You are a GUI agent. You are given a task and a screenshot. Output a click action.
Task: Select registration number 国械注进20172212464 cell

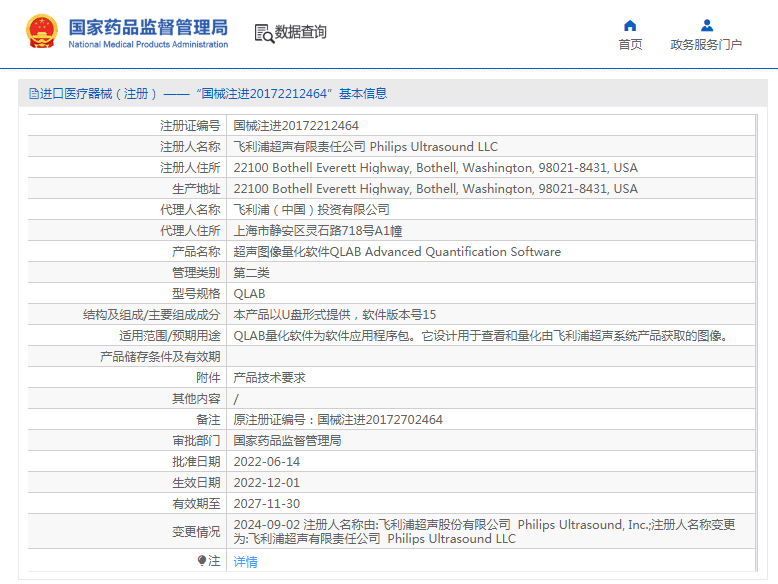coord(296,126)
